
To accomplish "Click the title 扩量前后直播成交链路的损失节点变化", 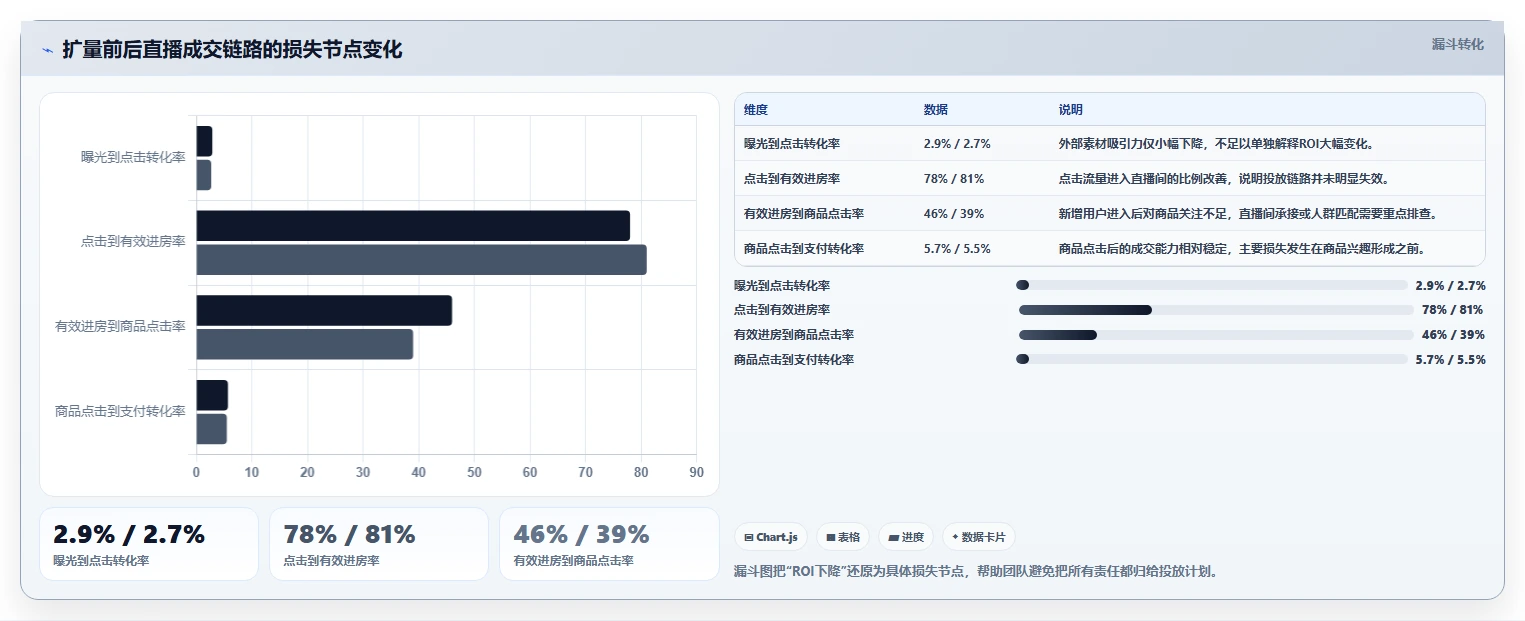I will click(x=232, y=50).
